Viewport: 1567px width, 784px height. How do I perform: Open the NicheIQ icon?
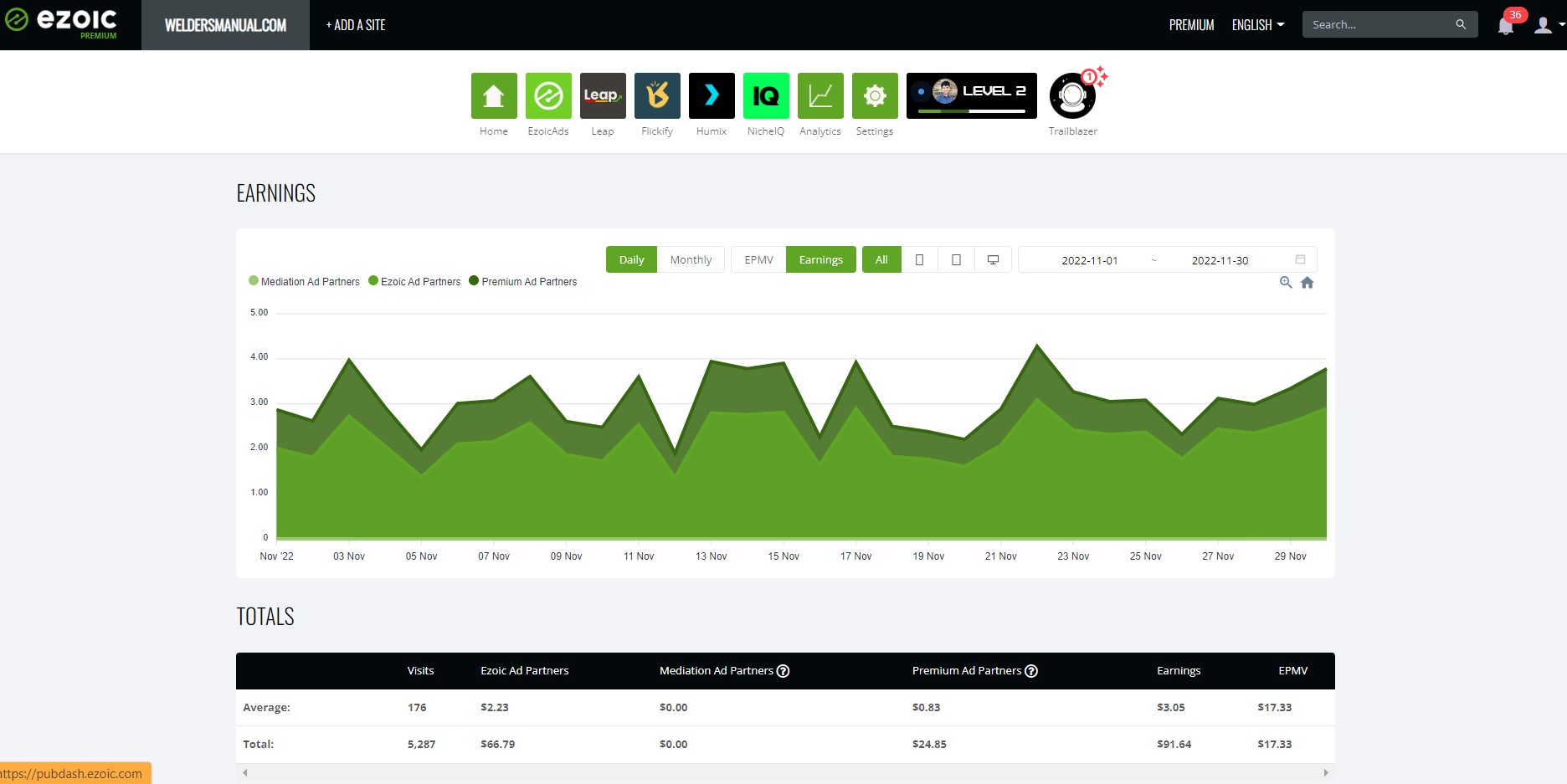click(766, 95)
